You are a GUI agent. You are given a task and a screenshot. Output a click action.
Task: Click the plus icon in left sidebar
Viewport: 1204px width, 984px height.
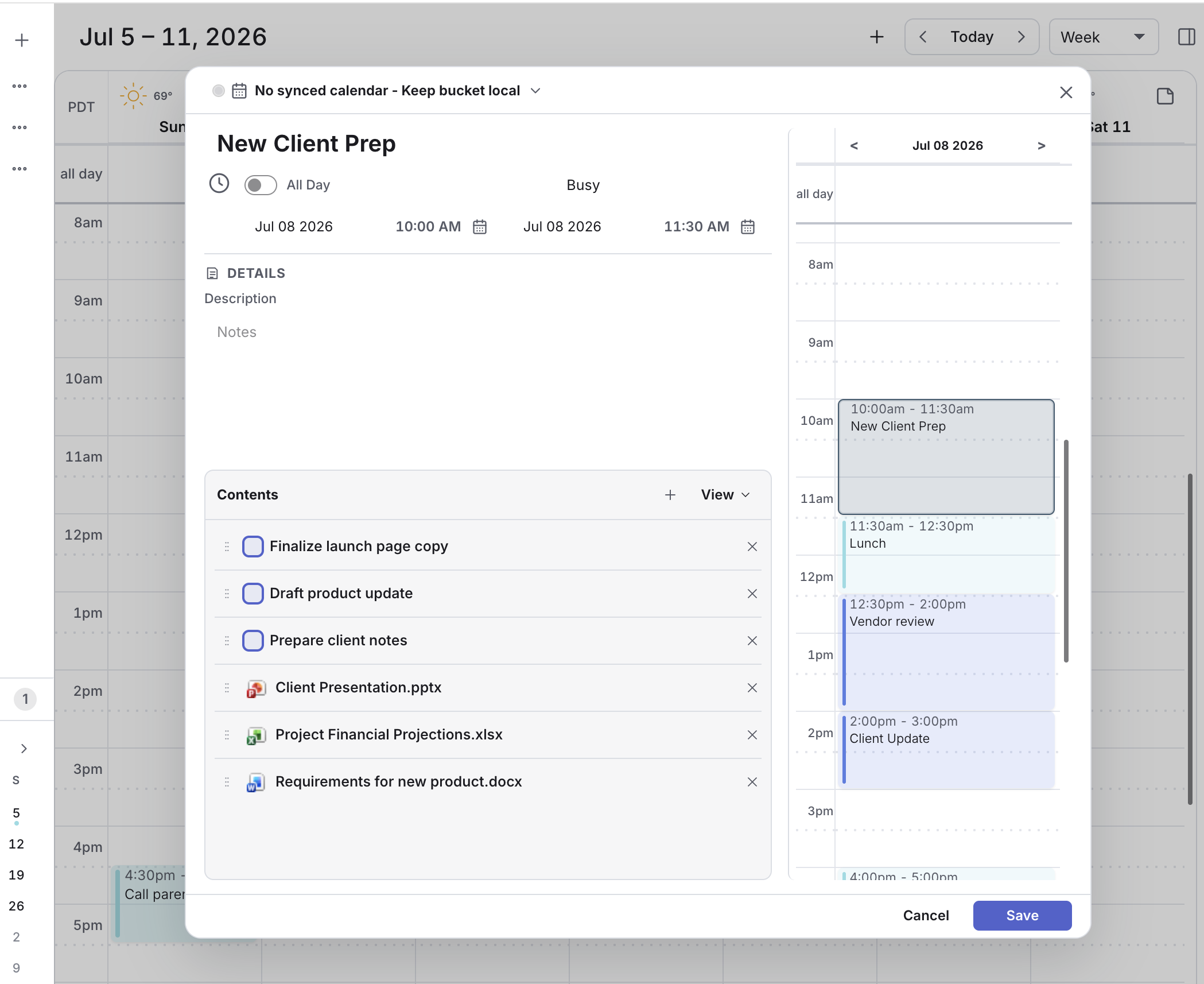click(x=22, y=40)
